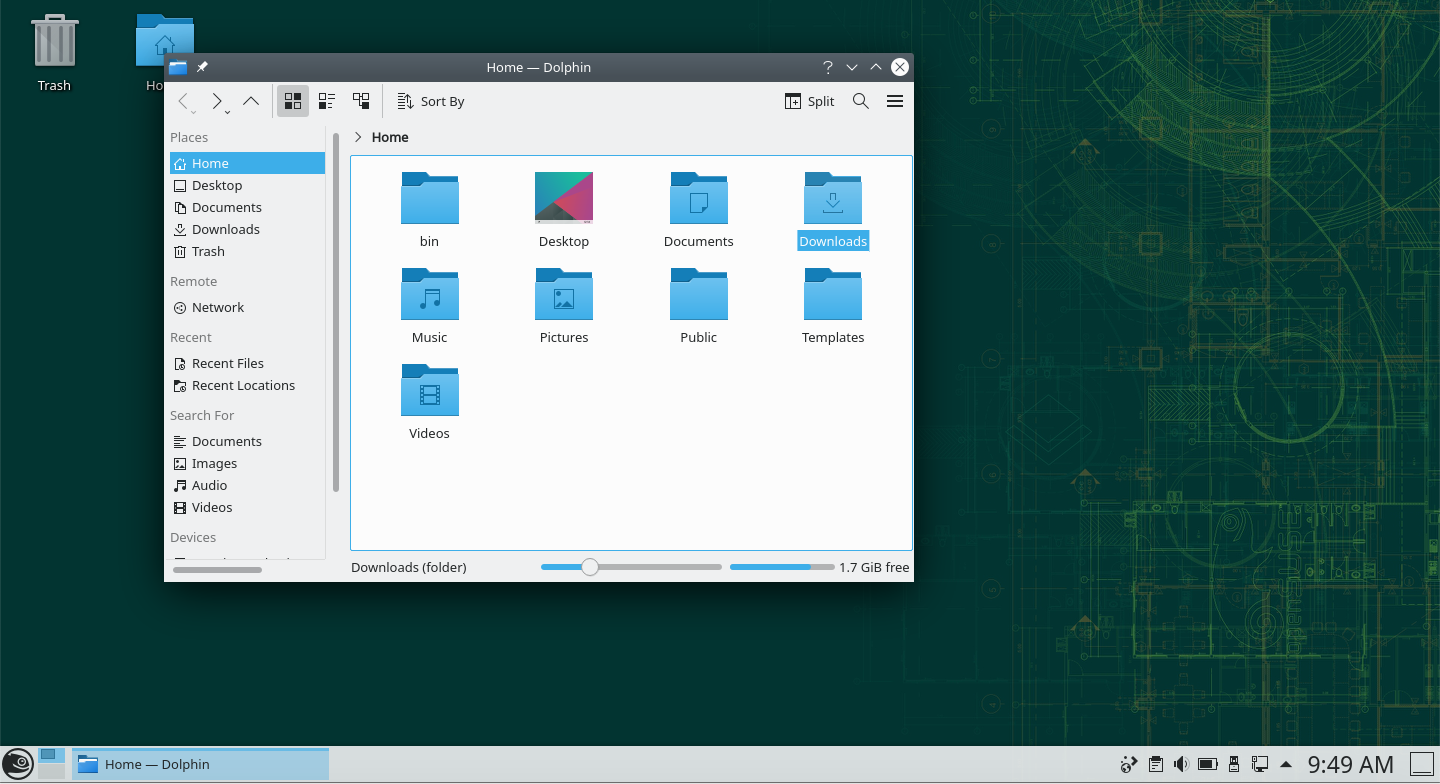Switch to the Compact view mode

coord(326,100)
